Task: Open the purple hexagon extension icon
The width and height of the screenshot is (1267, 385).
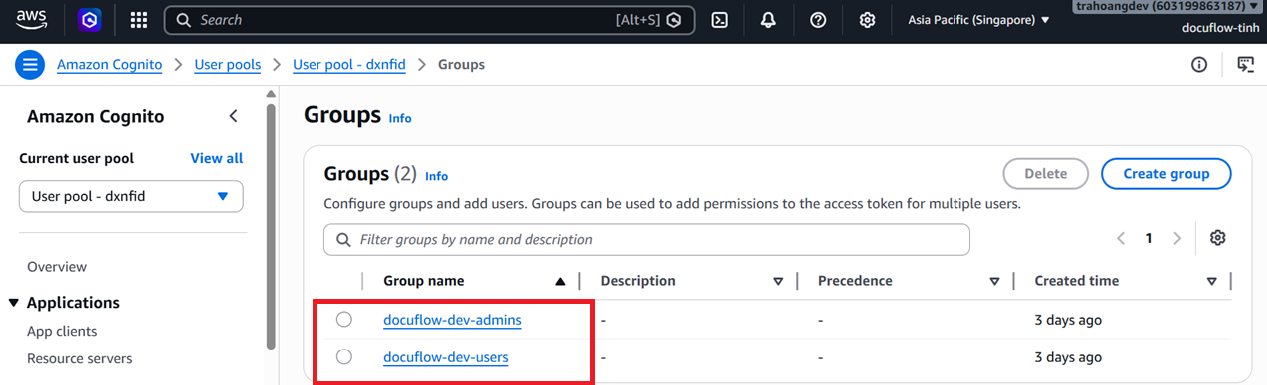Action: (x=89, y=19)
